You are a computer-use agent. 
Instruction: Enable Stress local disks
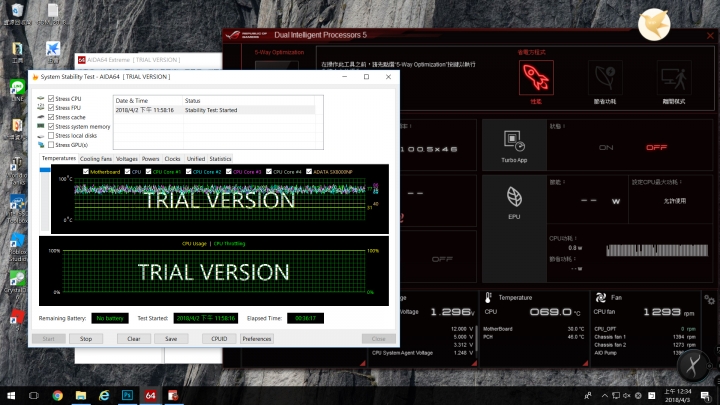pyautogui.click(x=51, y=135)
